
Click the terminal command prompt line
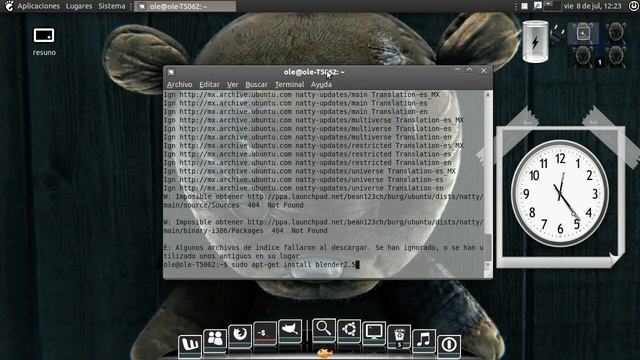[x=262, y=264]
